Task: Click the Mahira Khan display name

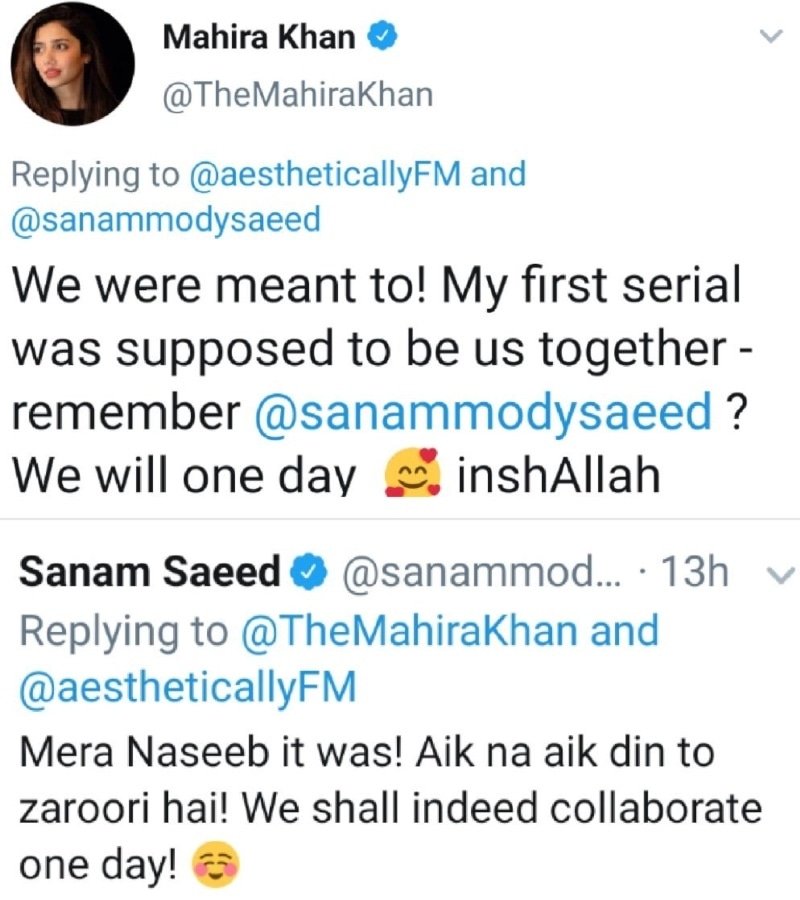Action: click(258, 38)
